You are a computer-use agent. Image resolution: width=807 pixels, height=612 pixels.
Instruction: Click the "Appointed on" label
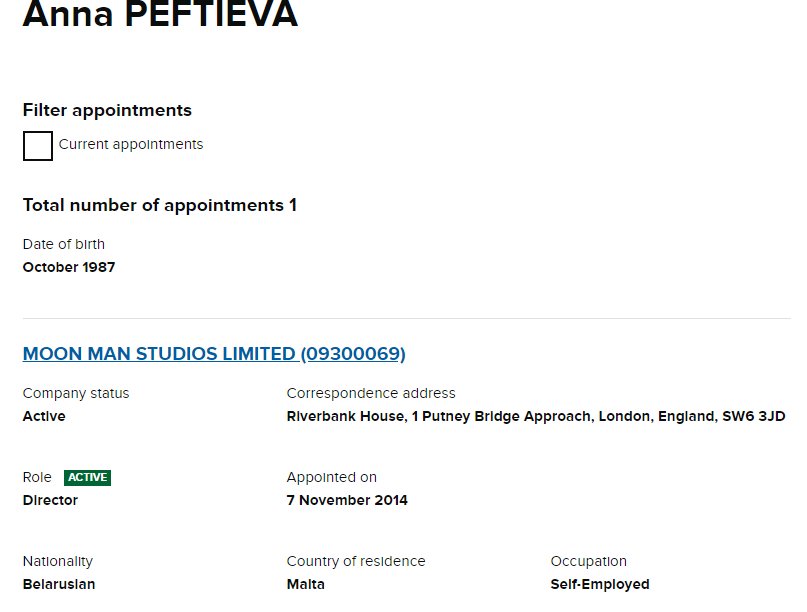click(x=332, y=477)
